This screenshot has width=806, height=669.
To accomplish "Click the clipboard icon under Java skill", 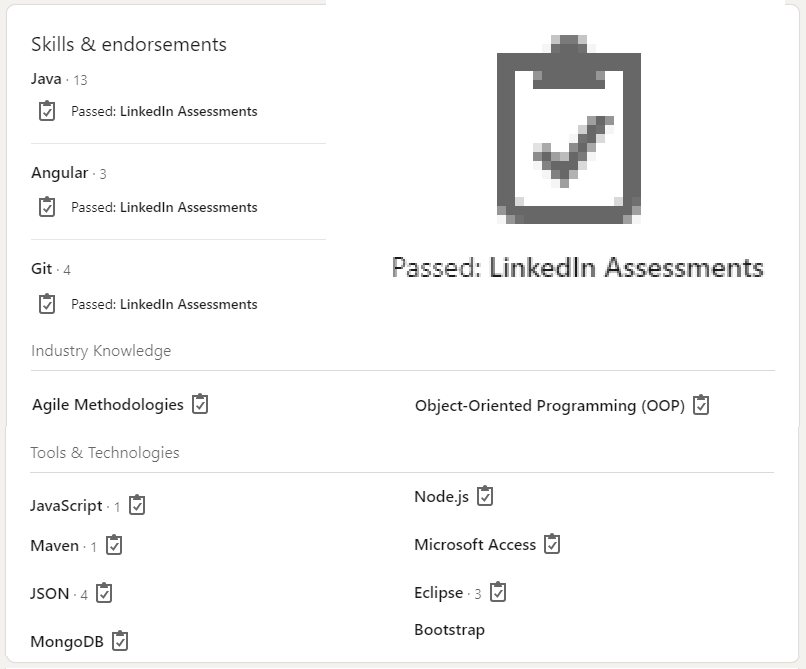I will (47, 111).
